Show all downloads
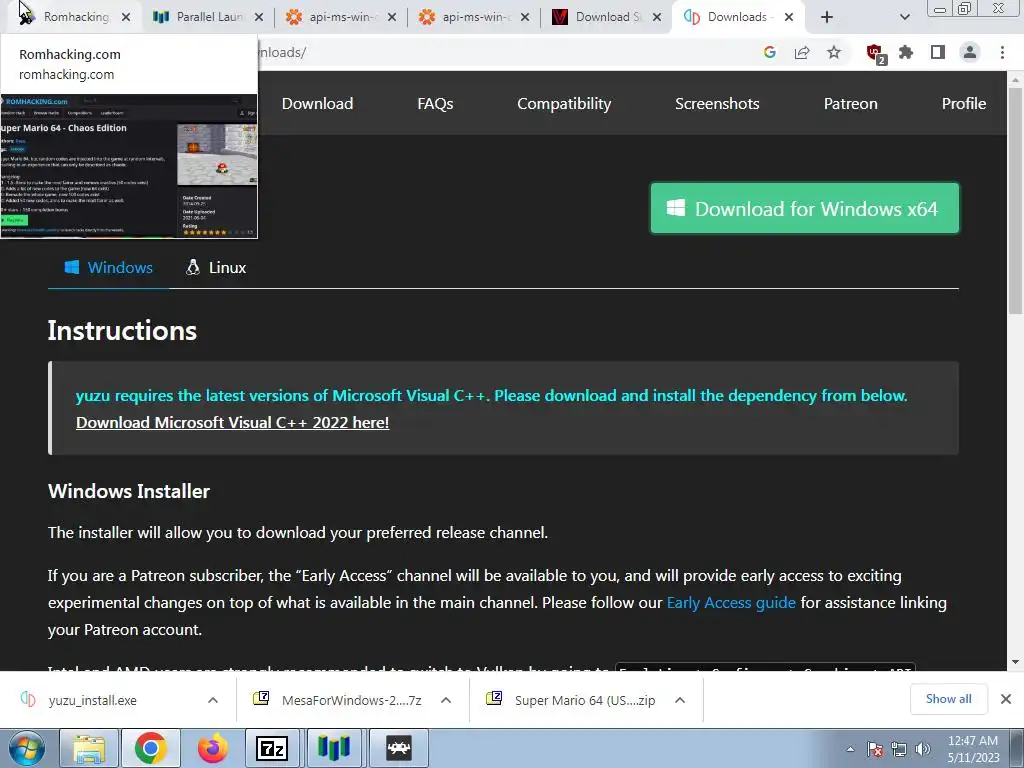Screen dimensions: 1024x768 [x=948, y=699]
